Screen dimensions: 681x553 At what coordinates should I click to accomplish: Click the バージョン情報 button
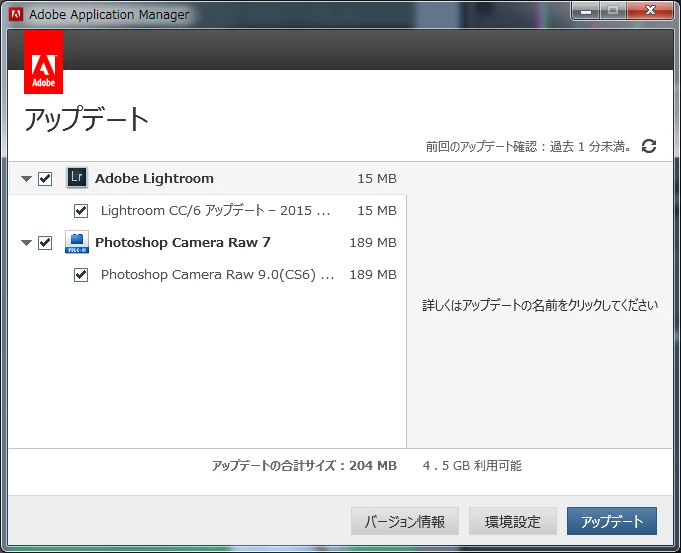[x=405, y=521]
